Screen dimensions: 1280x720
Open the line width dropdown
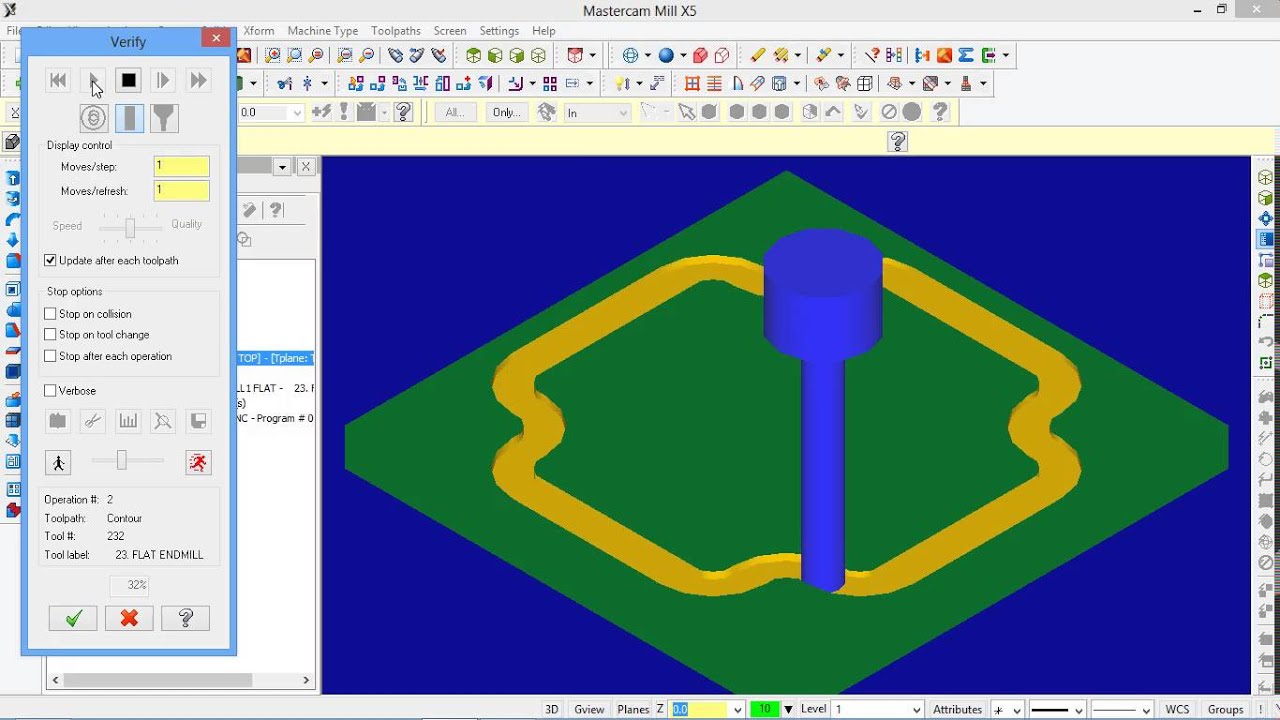pos(1146,710)
